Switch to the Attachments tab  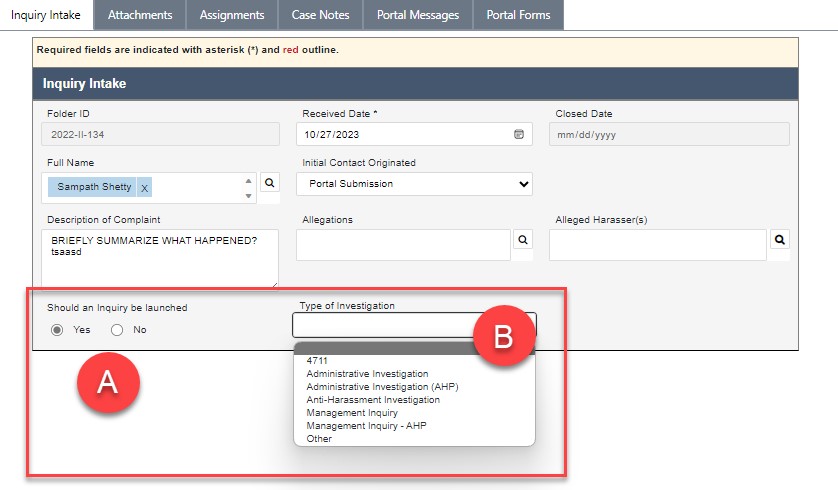pos(140,15)
